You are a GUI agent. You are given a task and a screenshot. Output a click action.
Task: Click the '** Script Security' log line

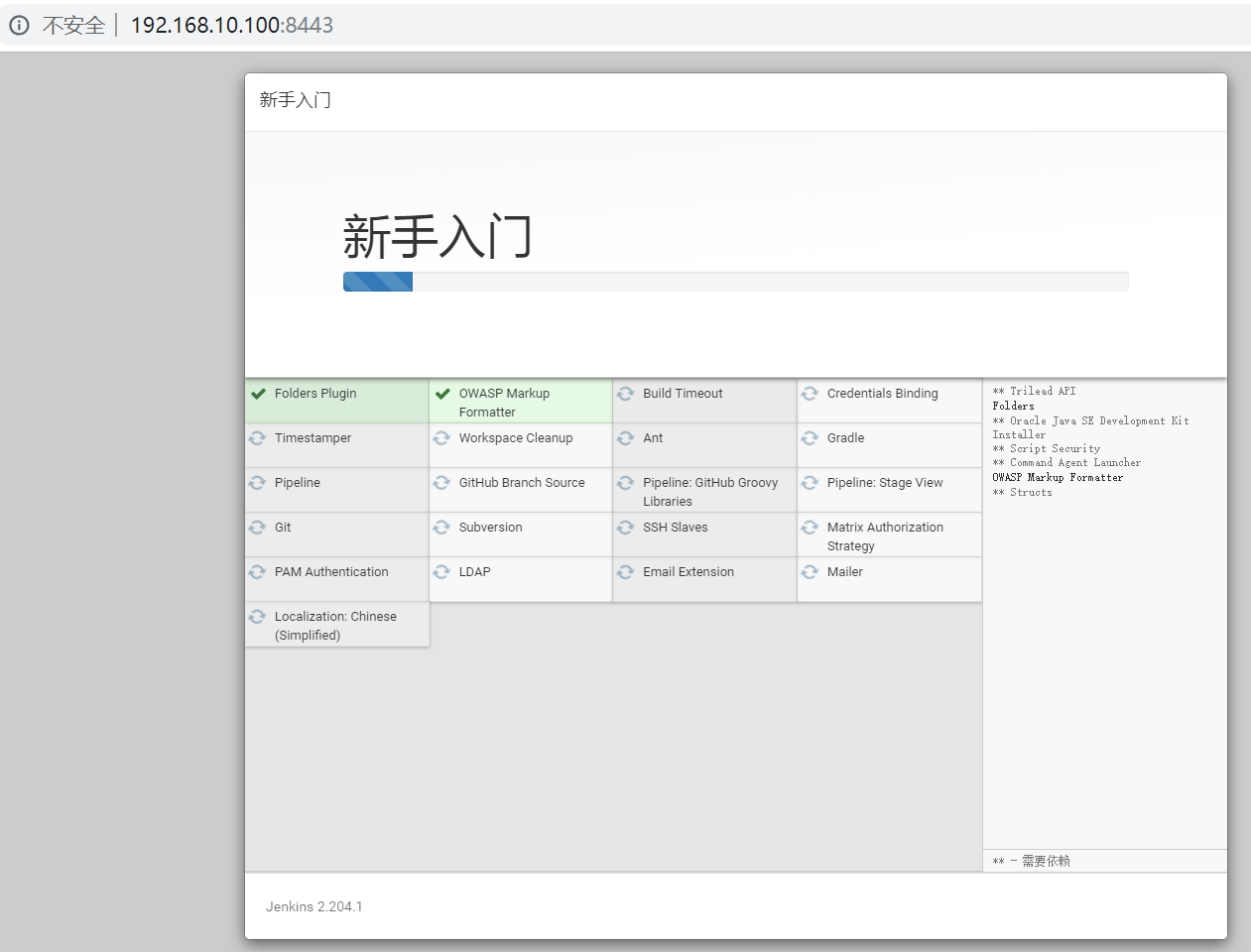(1046, 449)
